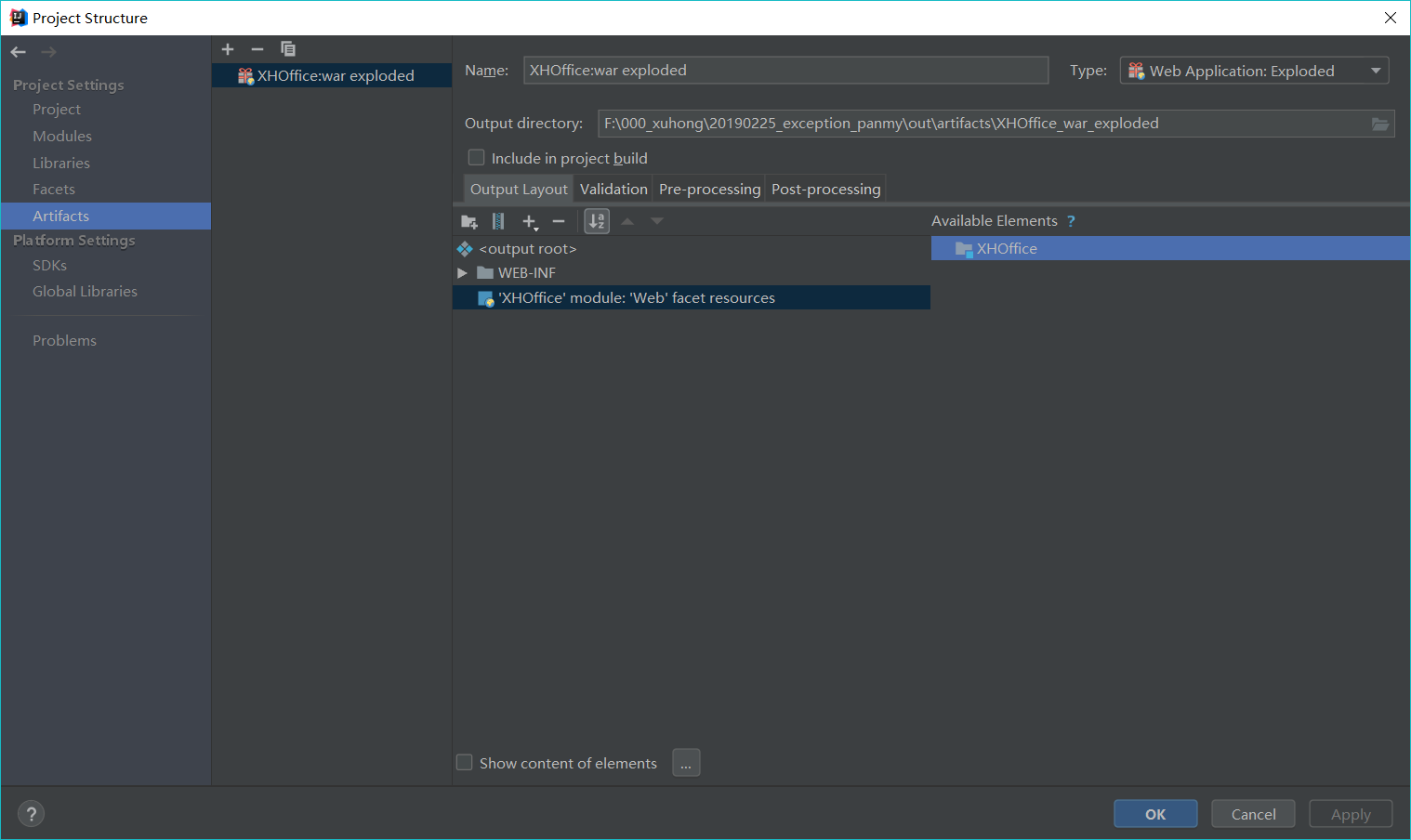The image size is (1411, 840).
Task: Copy the selected artifact
Action: (288, 49)
